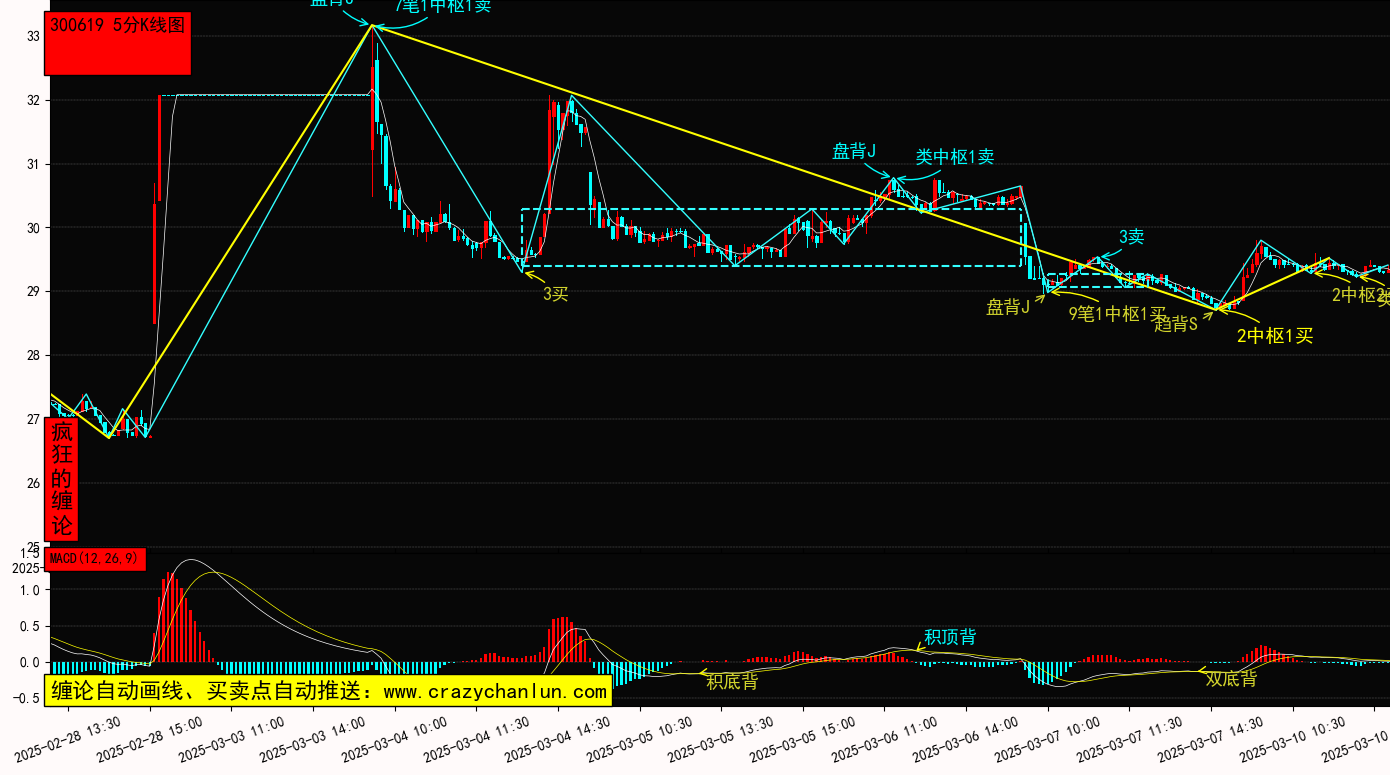Select the "类中枢1卖" annotation
This screenshot has width=1390, height=775.
coord(955,157)
